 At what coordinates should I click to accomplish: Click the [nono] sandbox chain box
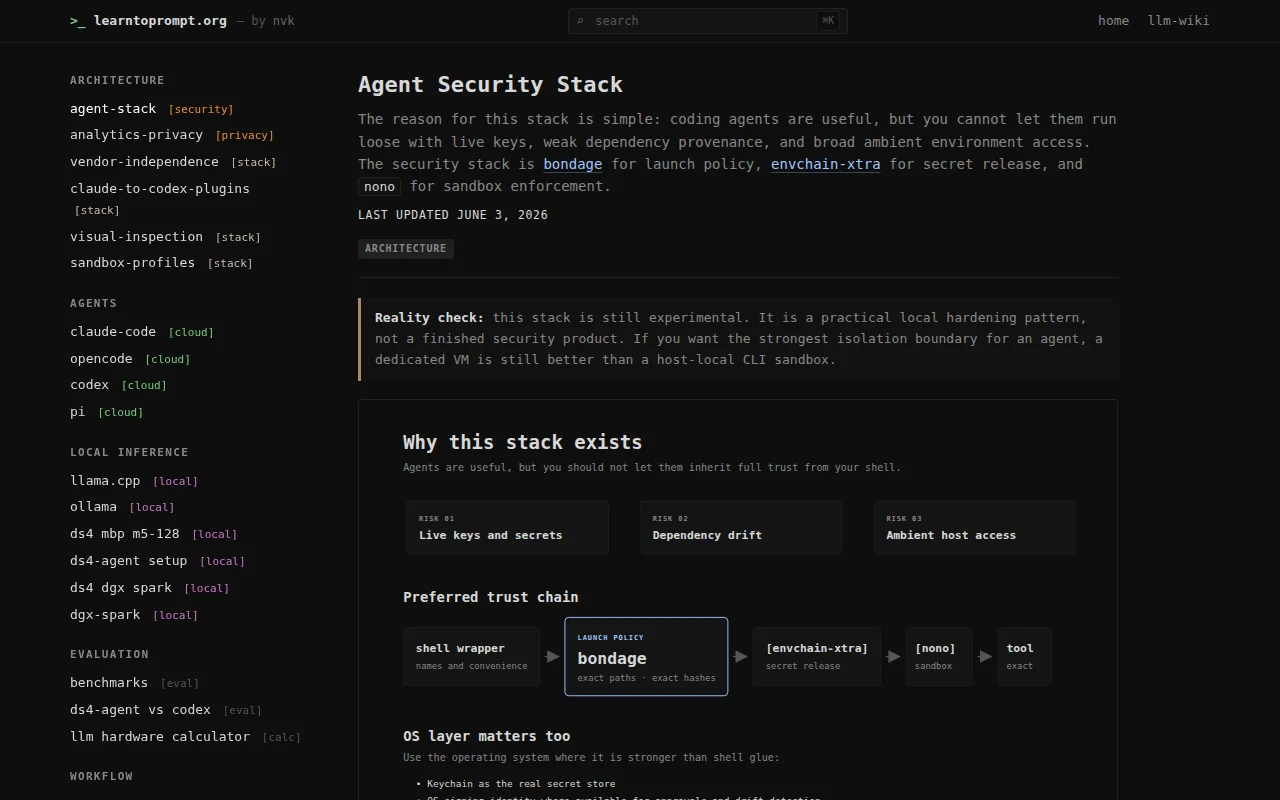939,656
